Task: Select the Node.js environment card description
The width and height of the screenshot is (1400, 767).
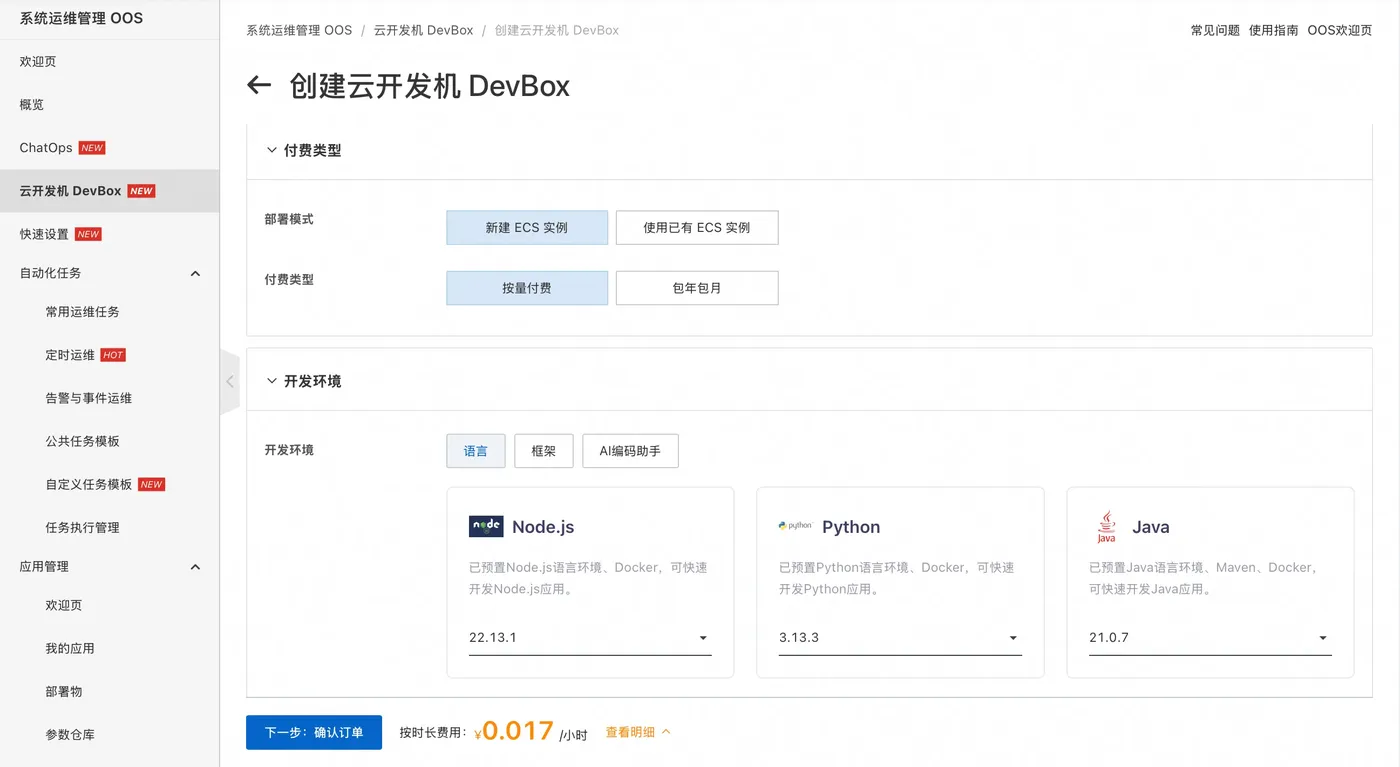Action: click(x=588, y=578)
